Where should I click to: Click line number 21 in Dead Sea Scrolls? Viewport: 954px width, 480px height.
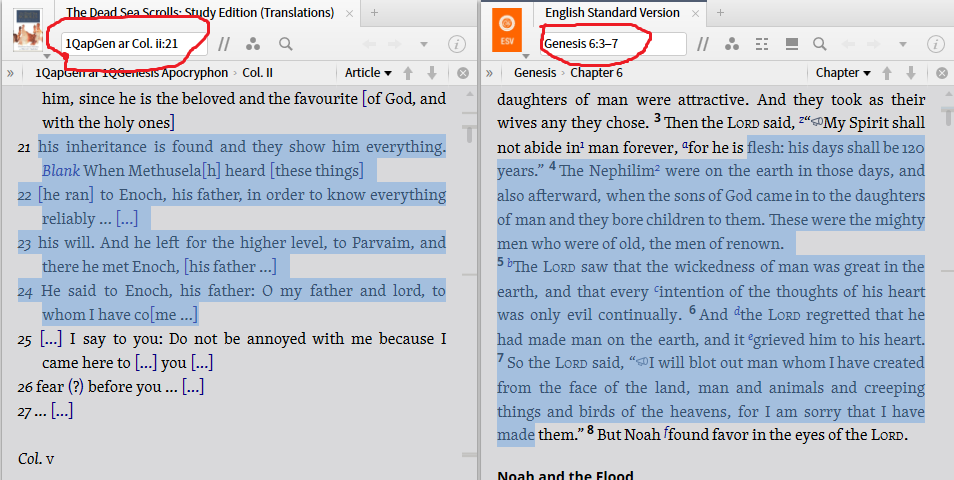pyautogui.click(x=24, y=148)
